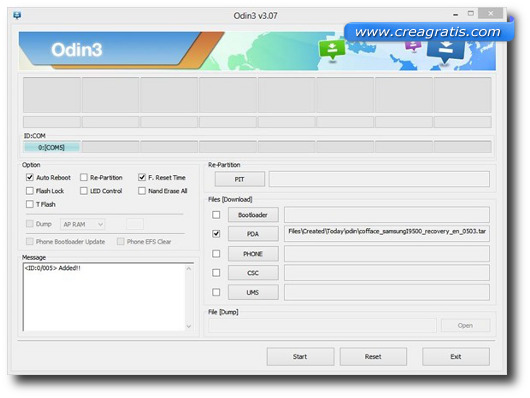Click Phone EFS Clear checkbox
The width and height of the screenshot is (530, 398).
coord(120,241)
